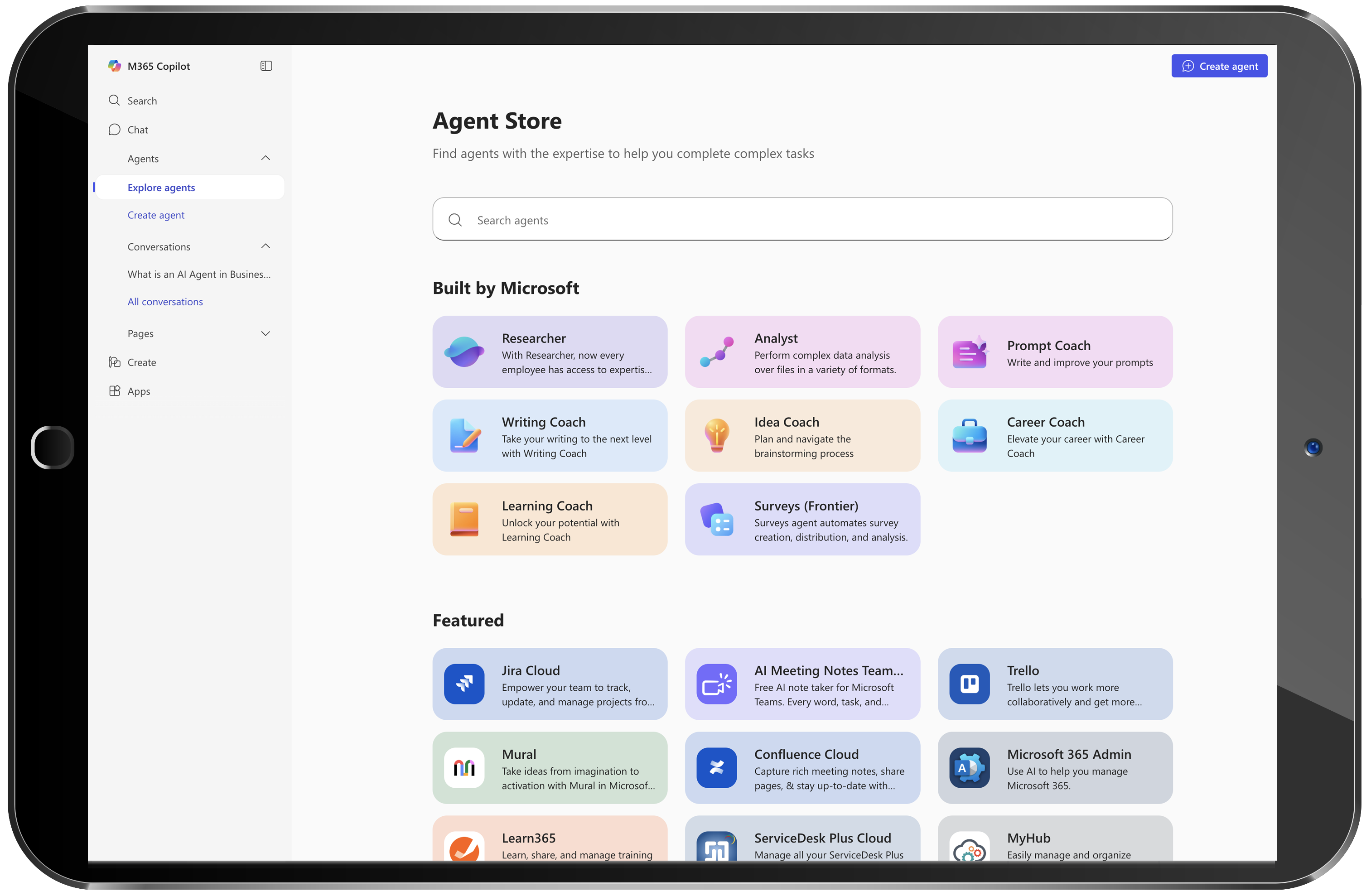Click the Confluence Cloud icon
Viewport: 1371px width, 896px height.
tap(717, 768)
